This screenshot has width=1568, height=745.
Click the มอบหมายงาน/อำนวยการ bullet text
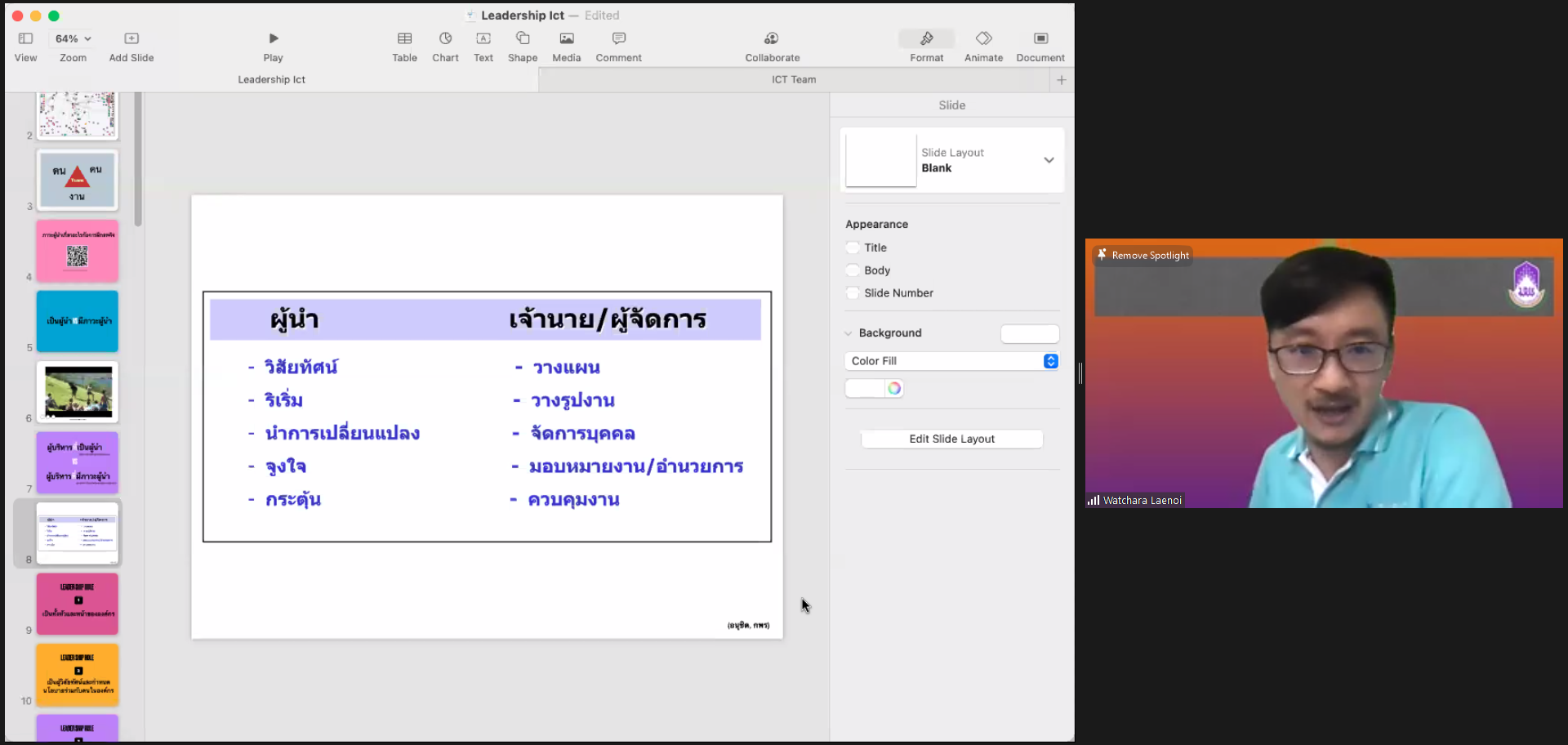click(x=636, y=466)
